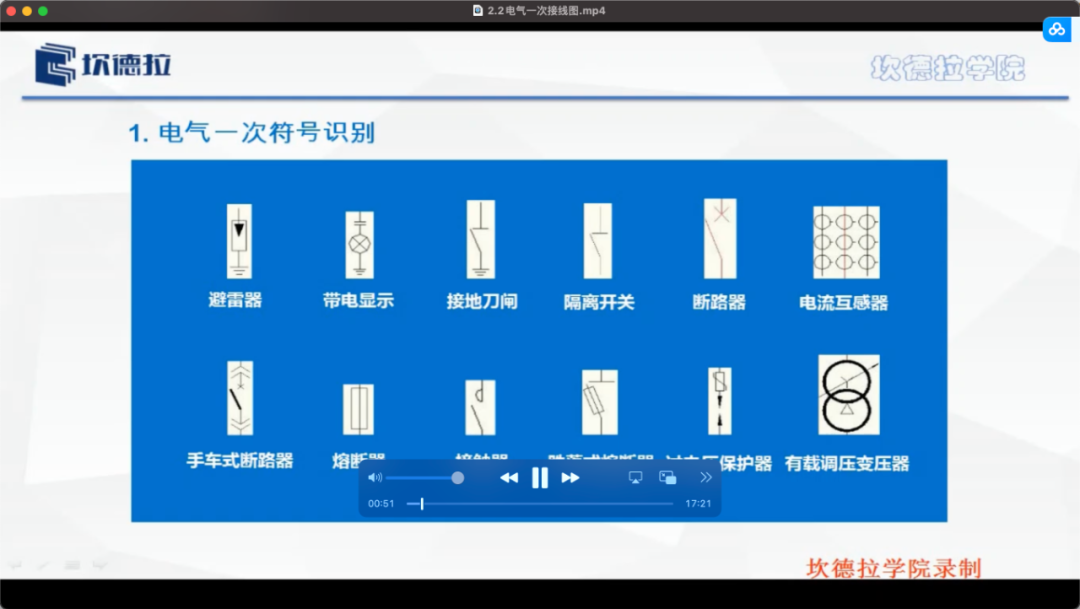Click the elapsed time 00:51
1080x609 pixels.
click(x=381, y=504)
